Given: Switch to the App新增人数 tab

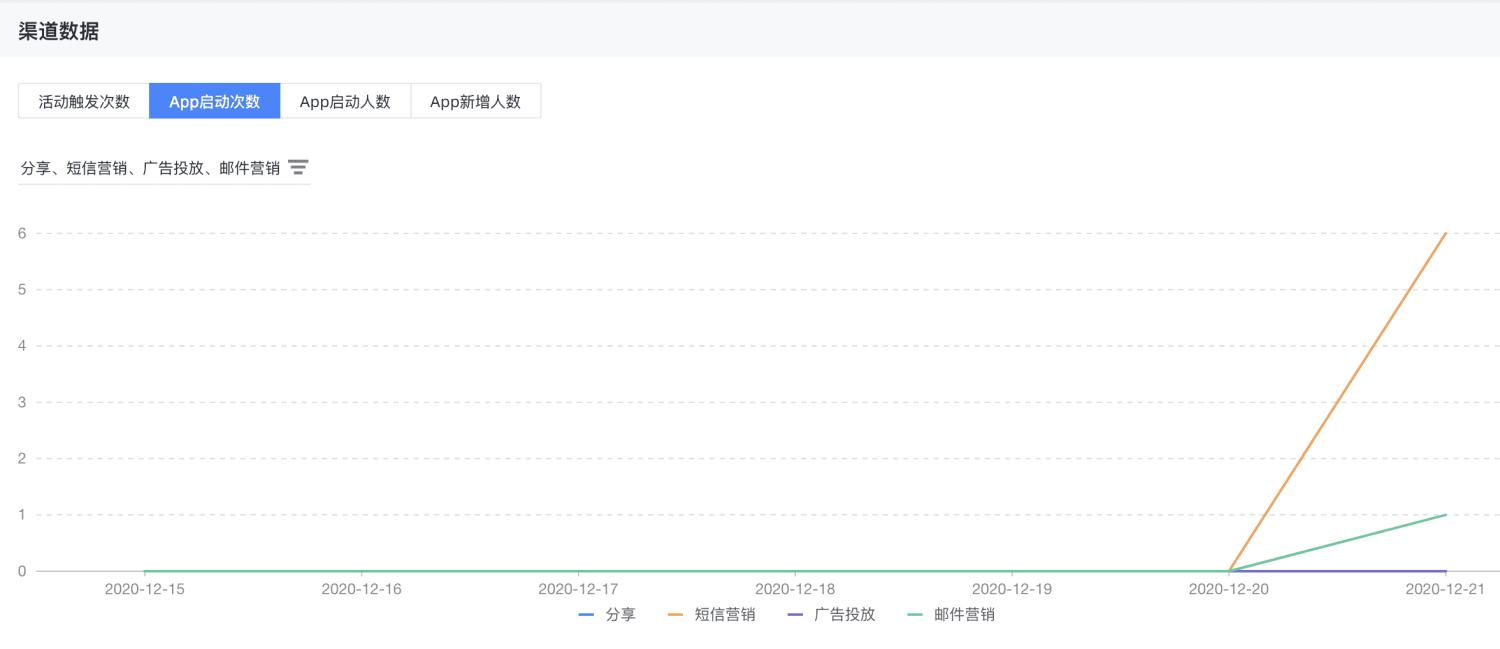Looking at the screenshot, I should click(x=476, y=100).
